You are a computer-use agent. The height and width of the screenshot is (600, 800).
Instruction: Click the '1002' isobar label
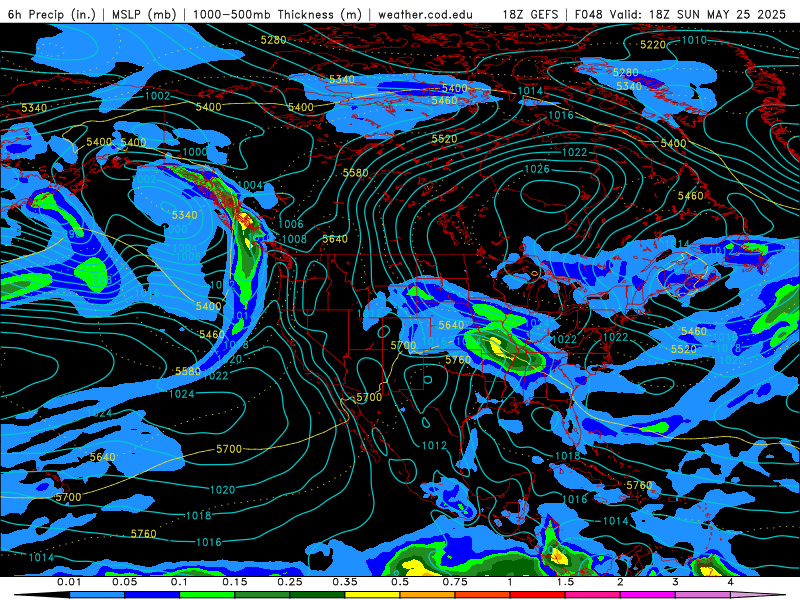click(x=158, y=95)
